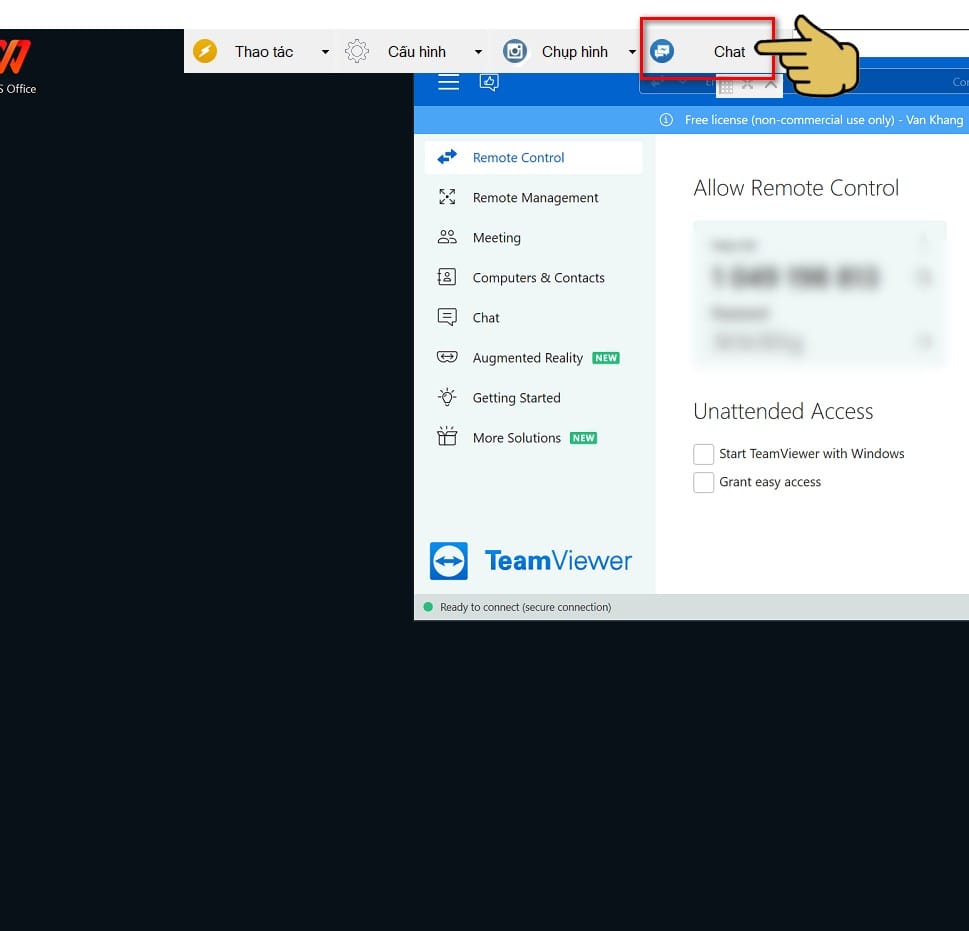Screen dimensions: 969x931
Task: Select Augmented Reality in sidebar
Action: pos(533,358)
